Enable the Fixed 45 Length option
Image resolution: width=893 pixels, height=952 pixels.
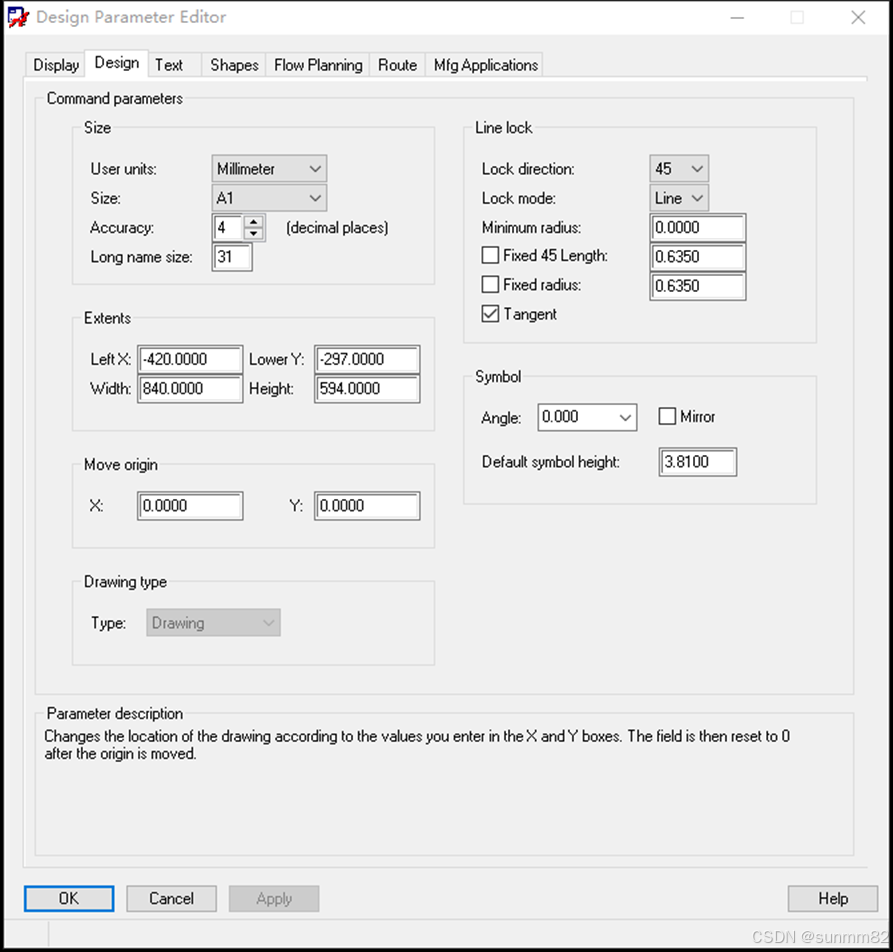click(490, 255)
